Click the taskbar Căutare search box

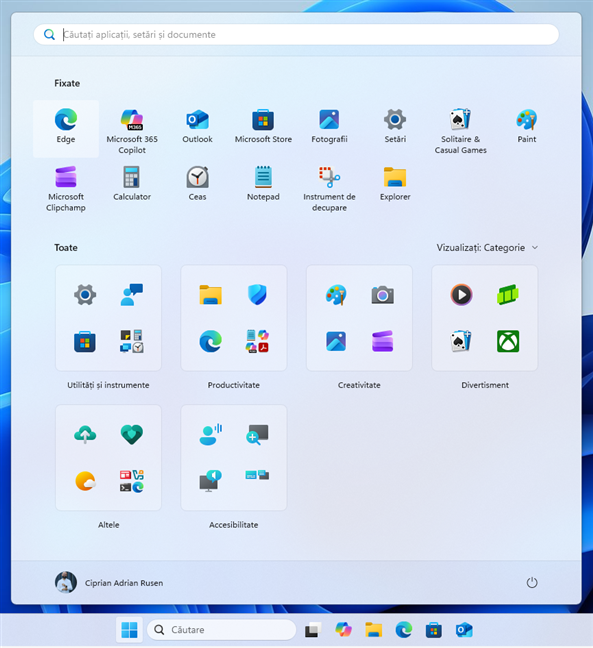point(221,630)
